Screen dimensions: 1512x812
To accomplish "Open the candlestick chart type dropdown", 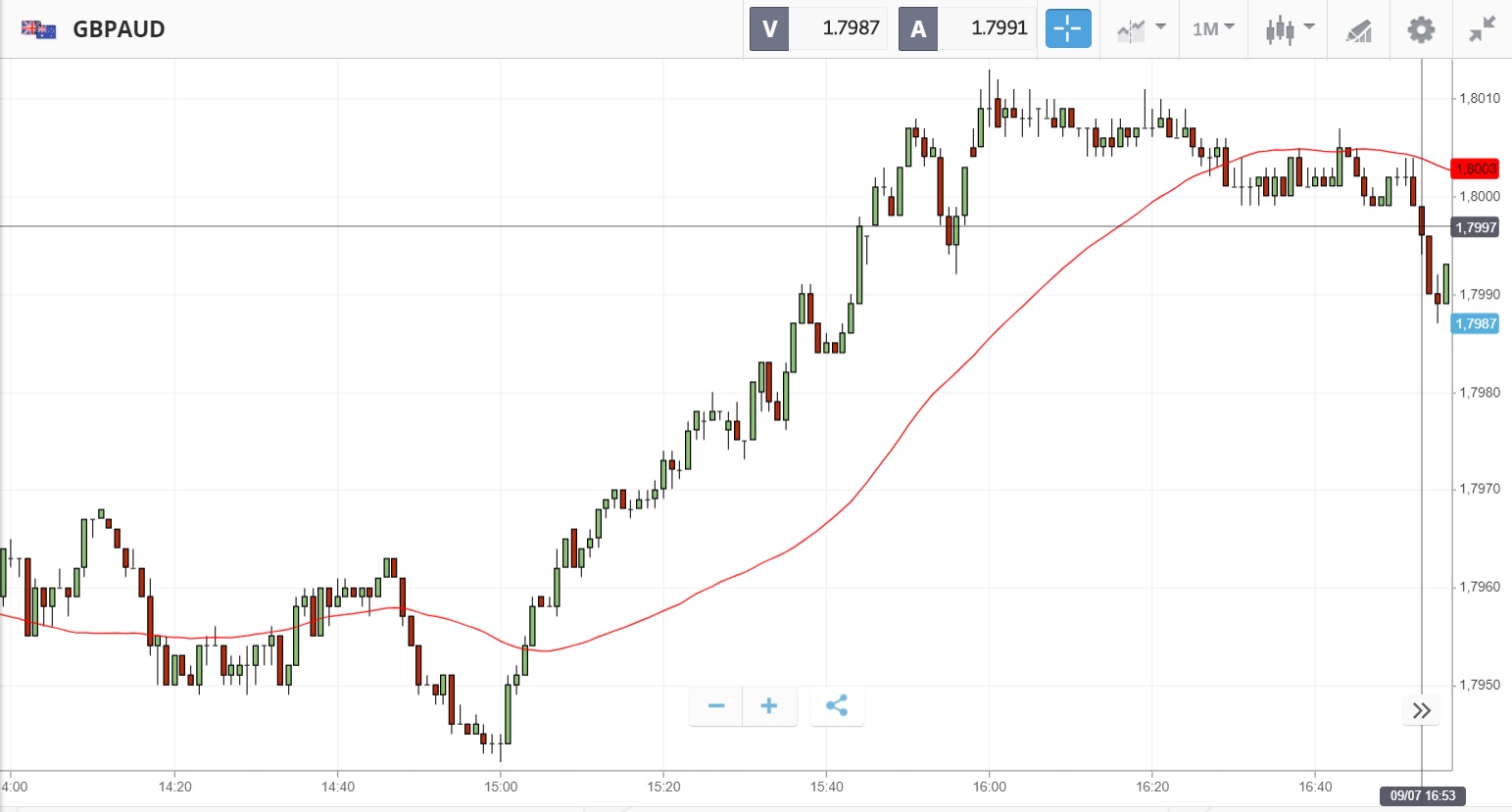I will pos(1289,28).
